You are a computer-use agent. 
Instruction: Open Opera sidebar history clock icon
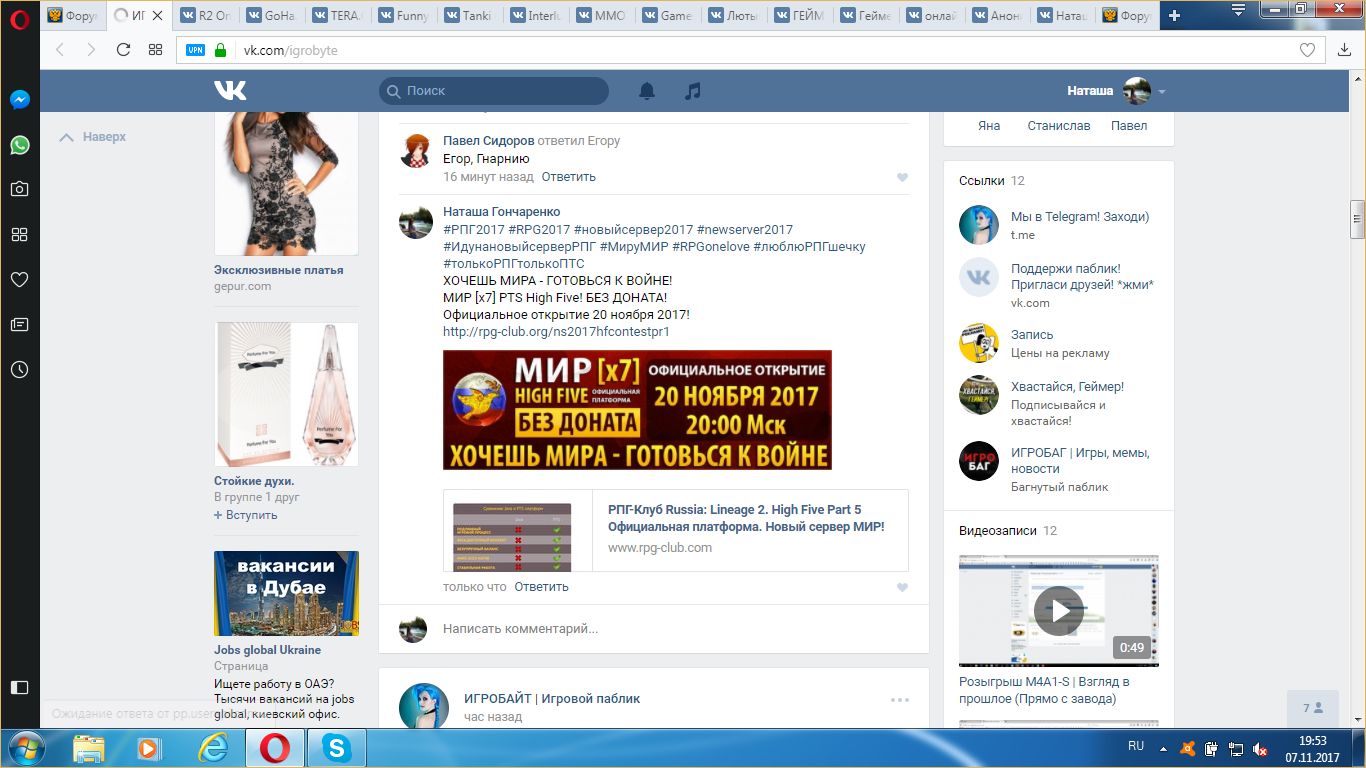19,370
